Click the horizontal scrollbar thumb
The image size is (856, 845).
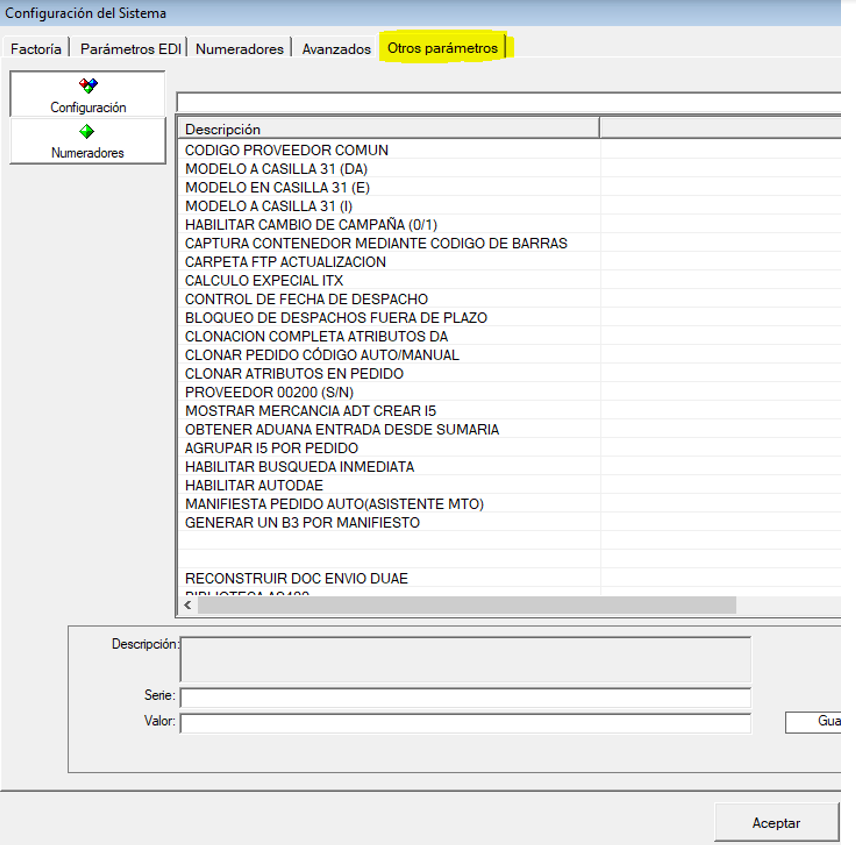pyautogui.click(x=467, y=605)
